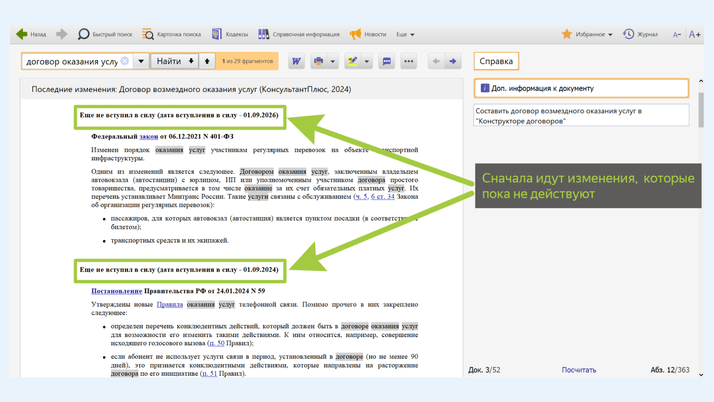Increase font size with A+
Screen dimensions: 714x402
695,34
